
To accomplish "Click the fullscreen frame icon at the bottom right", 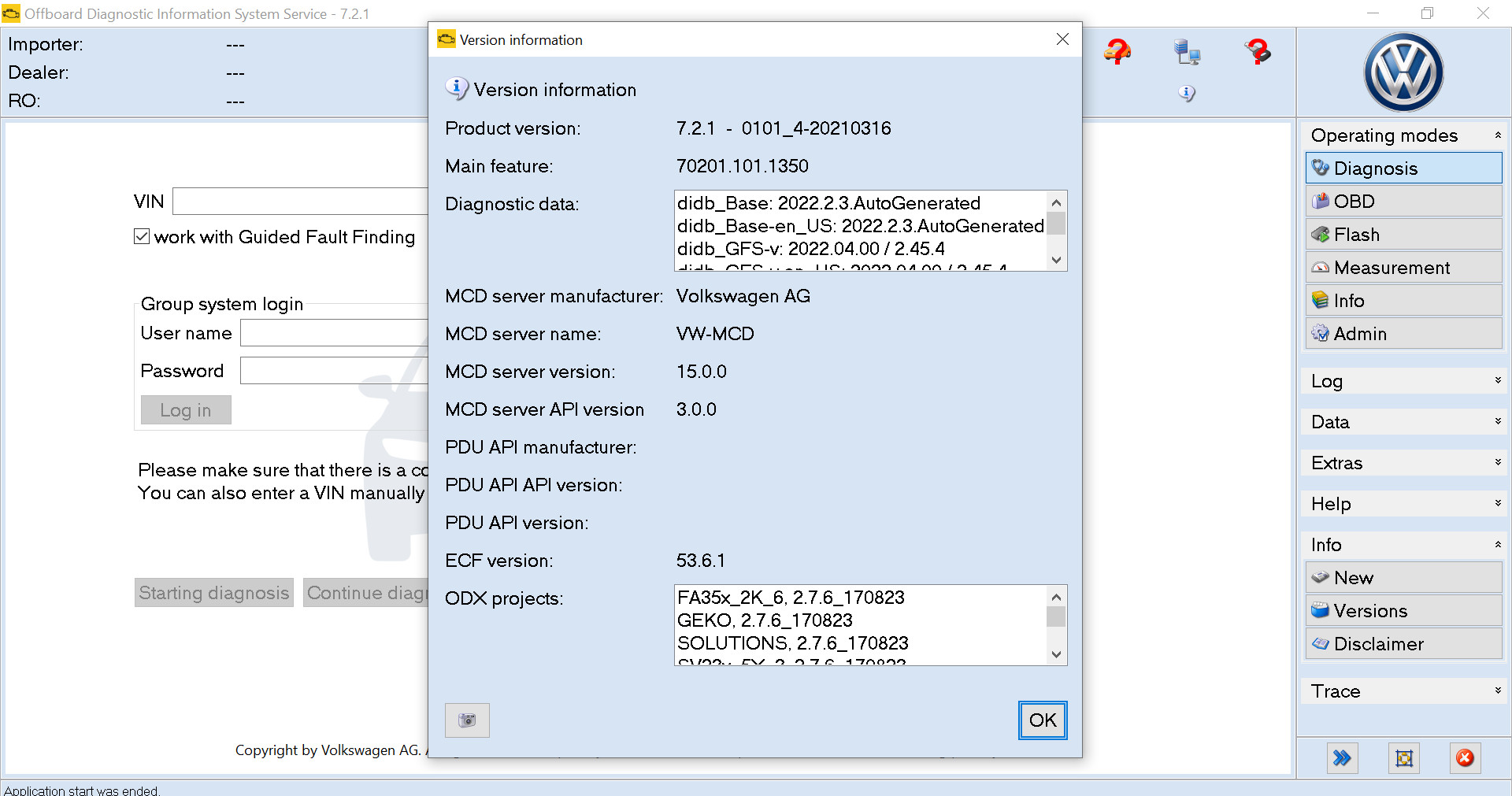I will [x=1404, y=757].
